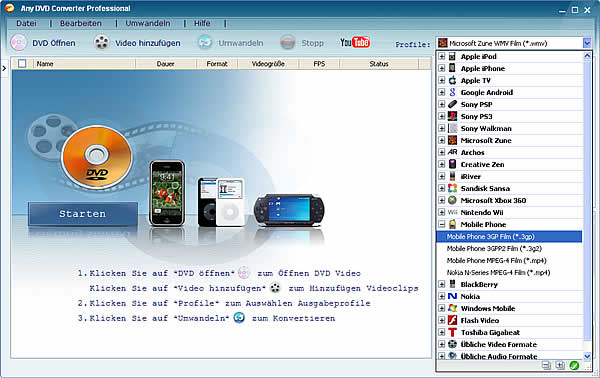
Task: Open the Hilfe menu
Action: coord(202,23)
